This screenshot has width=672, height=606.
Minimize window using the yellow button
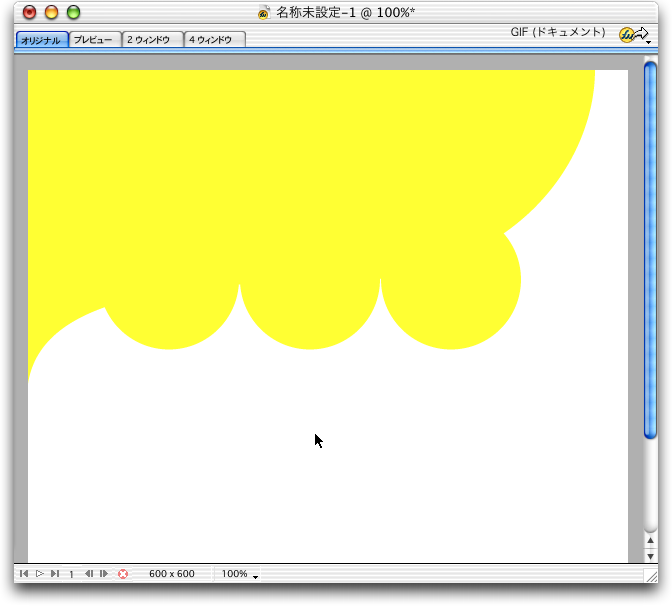click(x=51, y=12)
